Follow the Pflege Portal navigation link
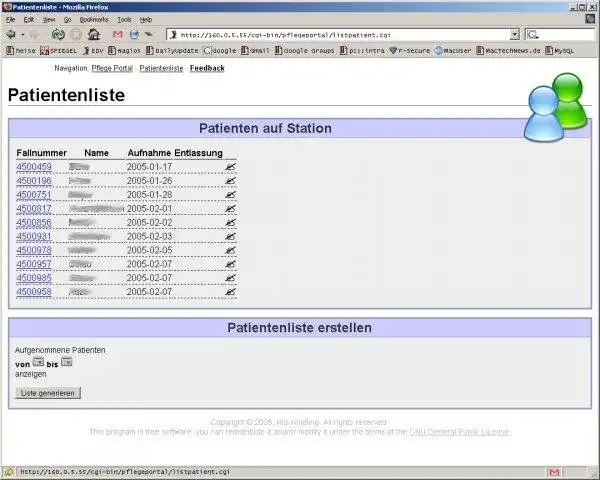 coord(112,68)
